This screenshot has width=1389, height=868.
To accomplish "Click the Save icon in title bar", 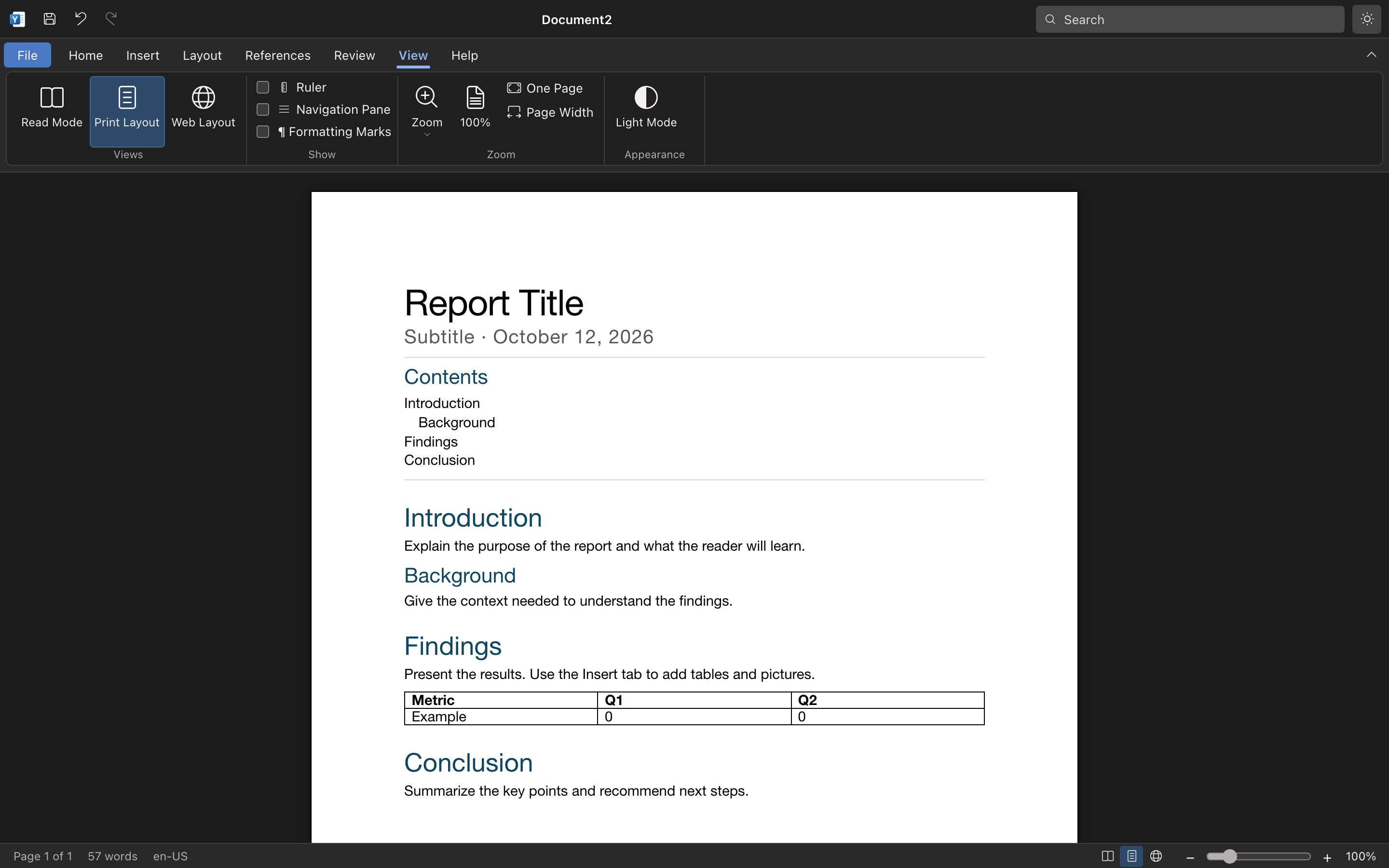I will (50, 19).
